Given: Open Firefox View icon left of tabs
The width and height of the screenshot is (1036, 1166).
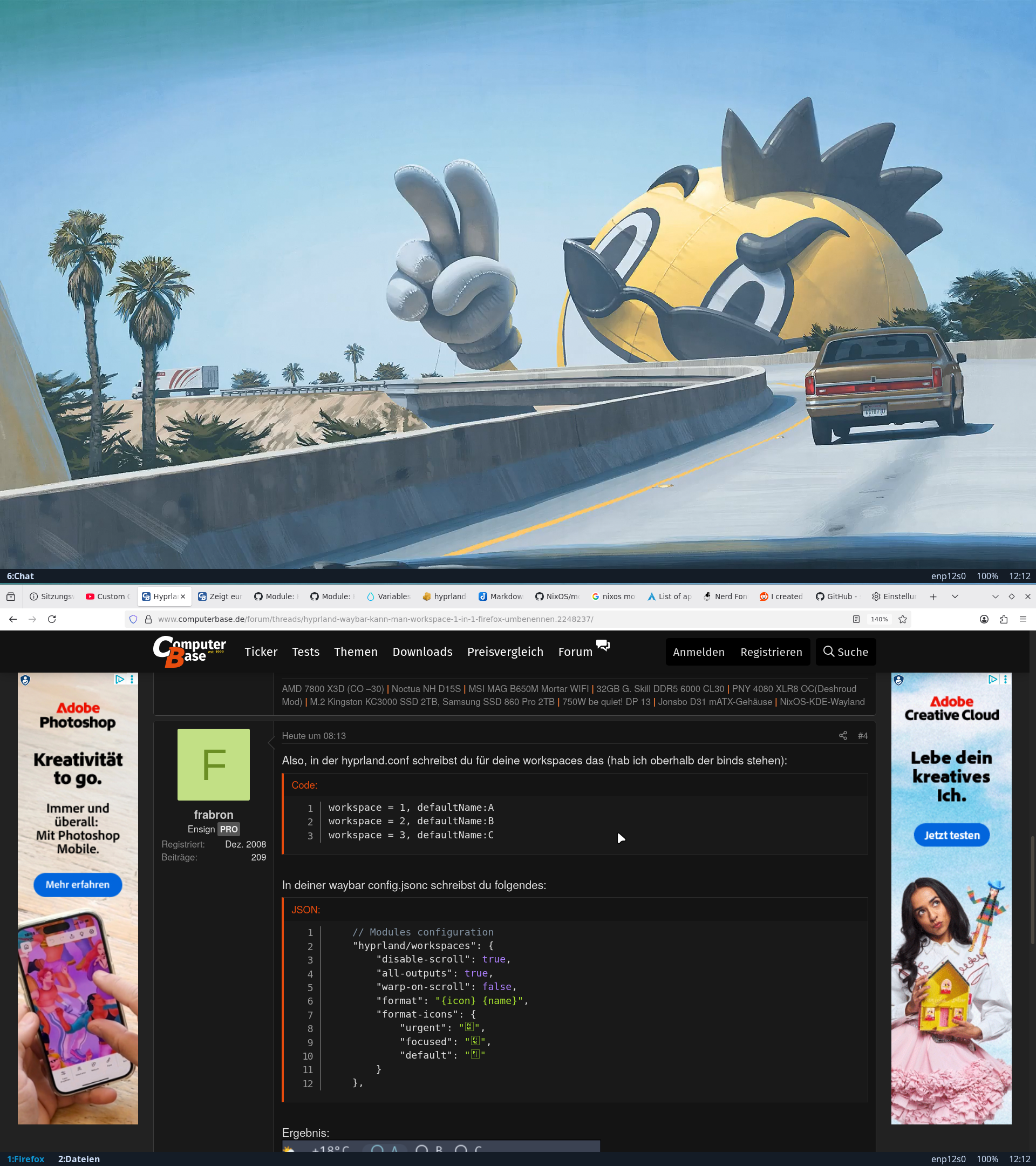Looking at the screenshot, I should [11, 596].
